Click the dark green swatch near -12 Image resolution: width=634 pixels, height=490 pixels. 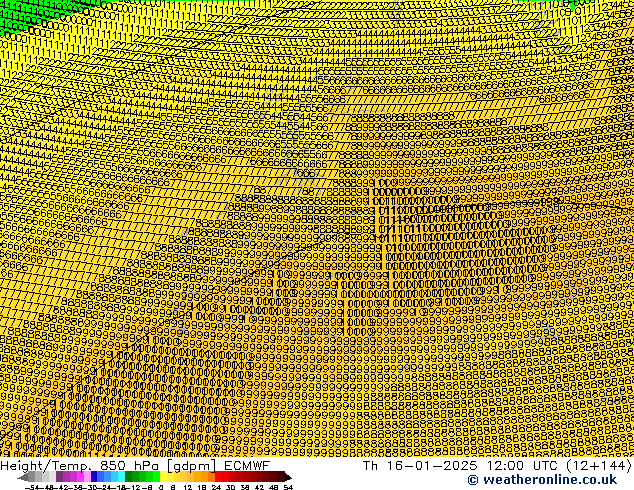tap(128, 477)
